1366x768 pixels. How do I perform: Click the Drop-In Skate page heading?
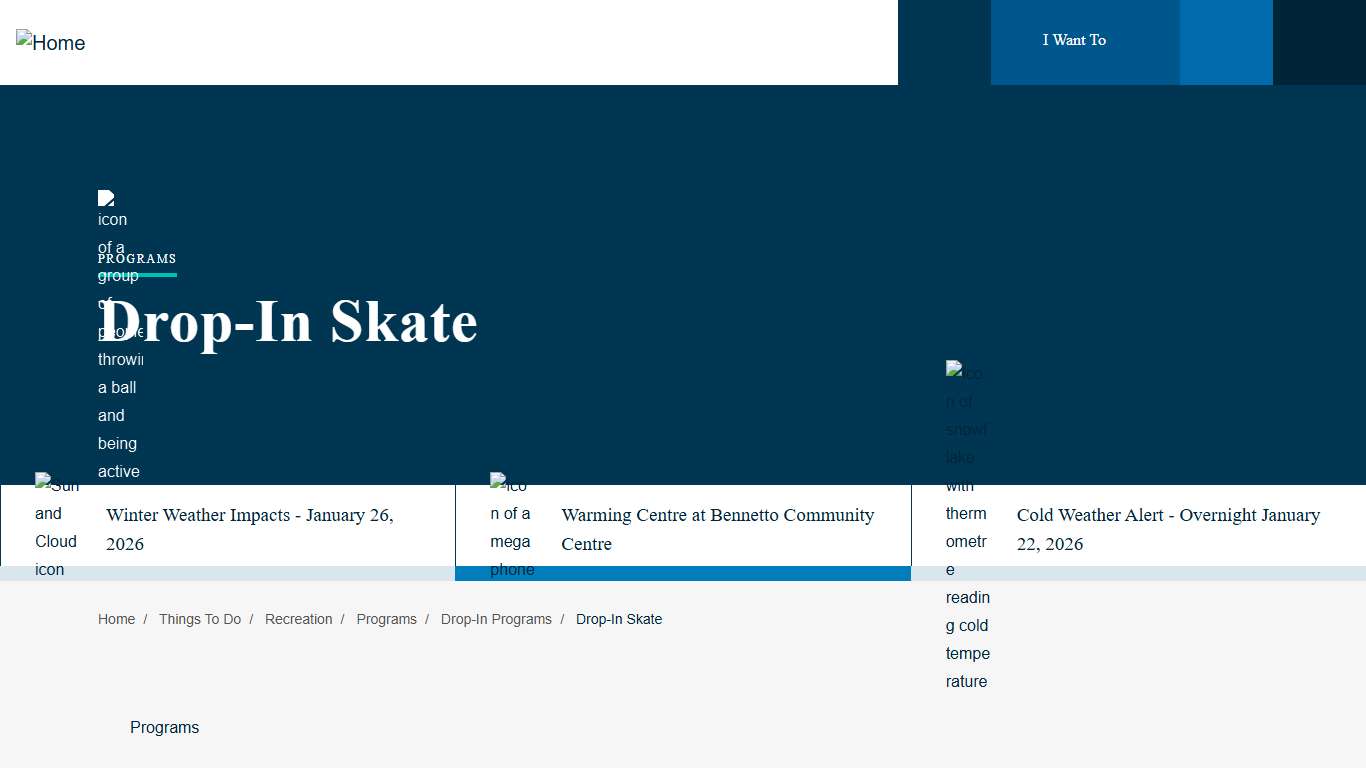point(288,322)
